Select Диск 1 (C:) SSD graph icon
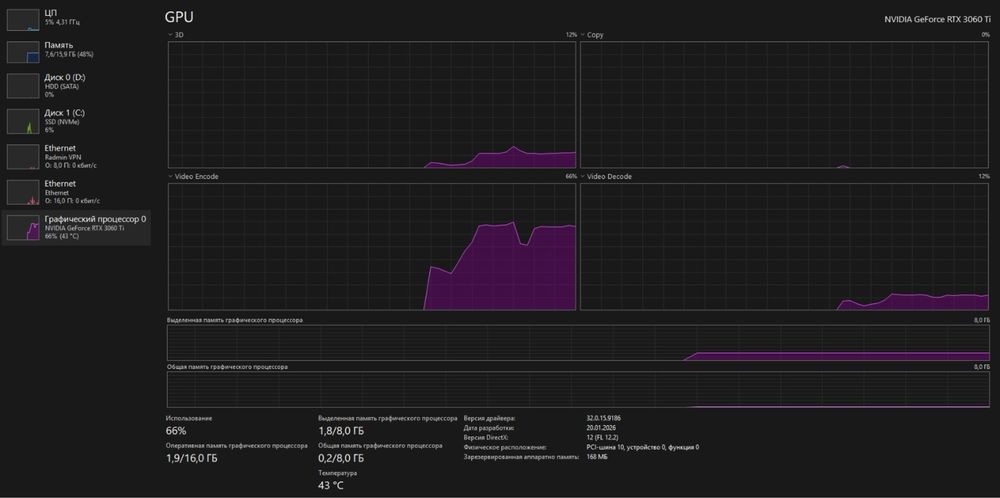1000x498 pixels. coord(23,121)
